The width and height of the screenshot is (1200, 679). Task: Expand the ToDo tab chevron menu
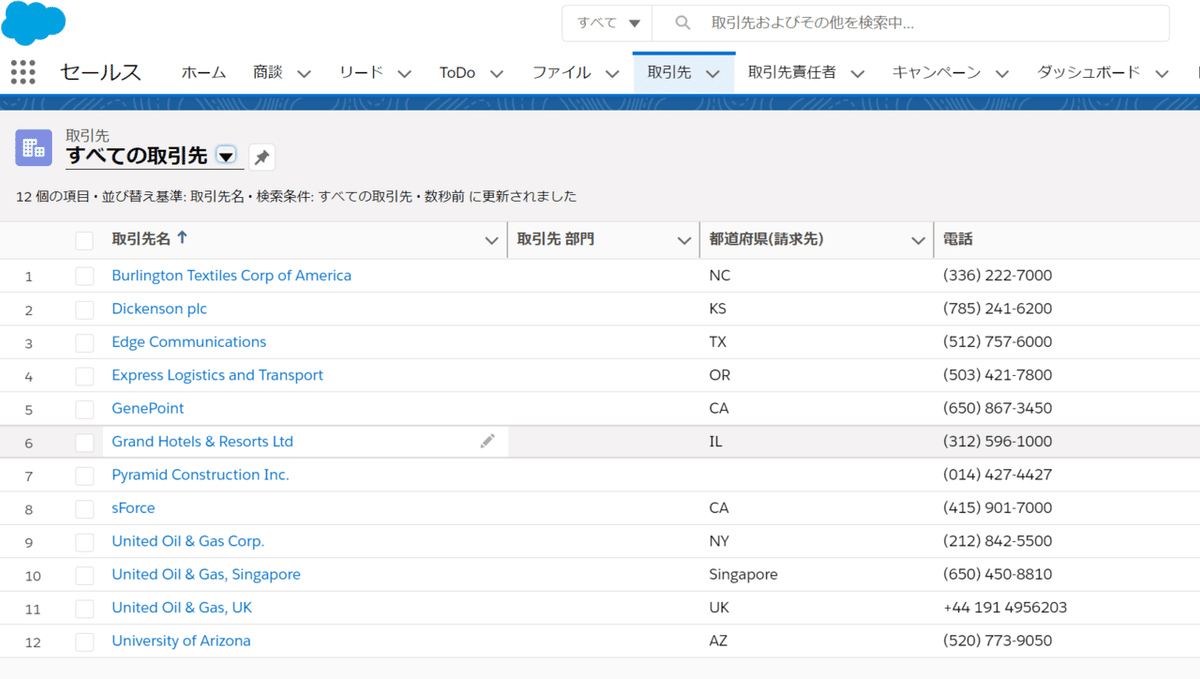[496, 73]
